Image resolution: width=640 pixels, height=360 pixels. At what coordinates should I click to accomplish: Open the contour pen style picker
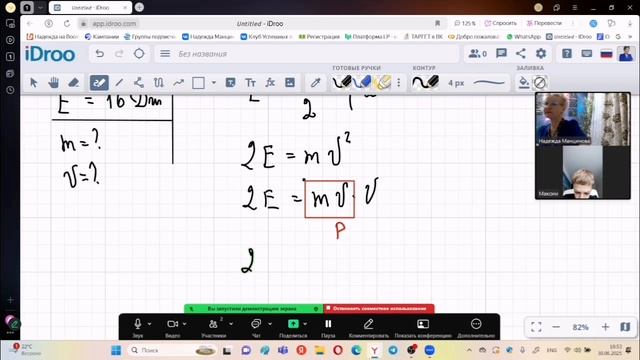point(425,82)
